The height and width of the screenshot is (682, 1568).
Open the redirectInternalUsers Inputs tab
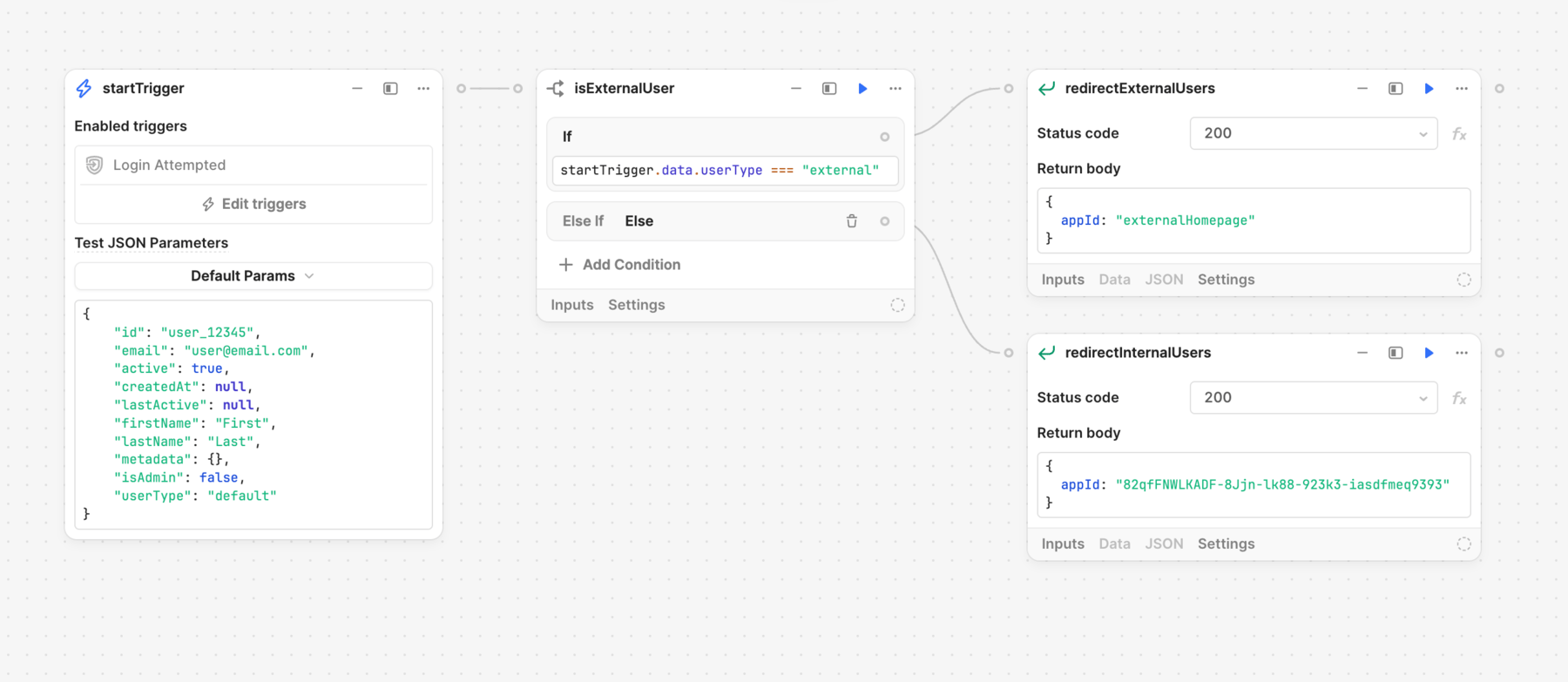[1063, 544]
